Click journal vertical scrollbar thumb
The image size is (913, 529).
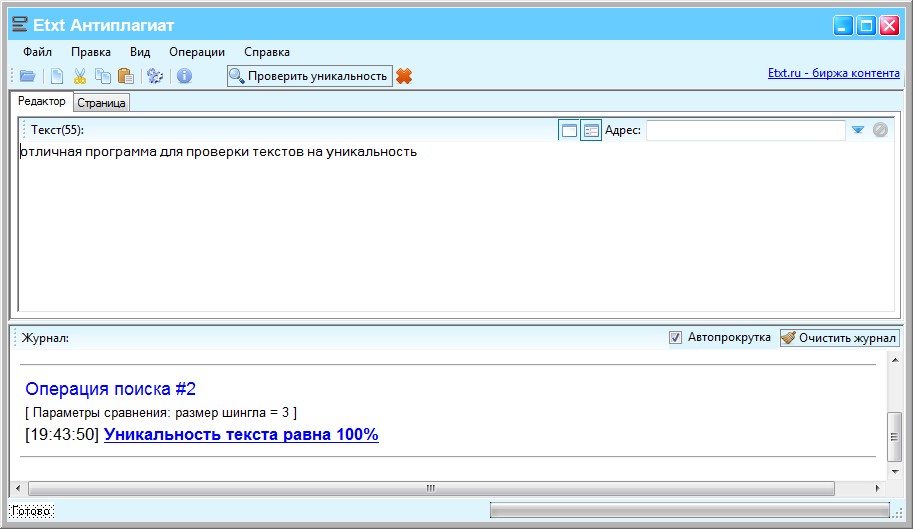click(x=894, y=436)
